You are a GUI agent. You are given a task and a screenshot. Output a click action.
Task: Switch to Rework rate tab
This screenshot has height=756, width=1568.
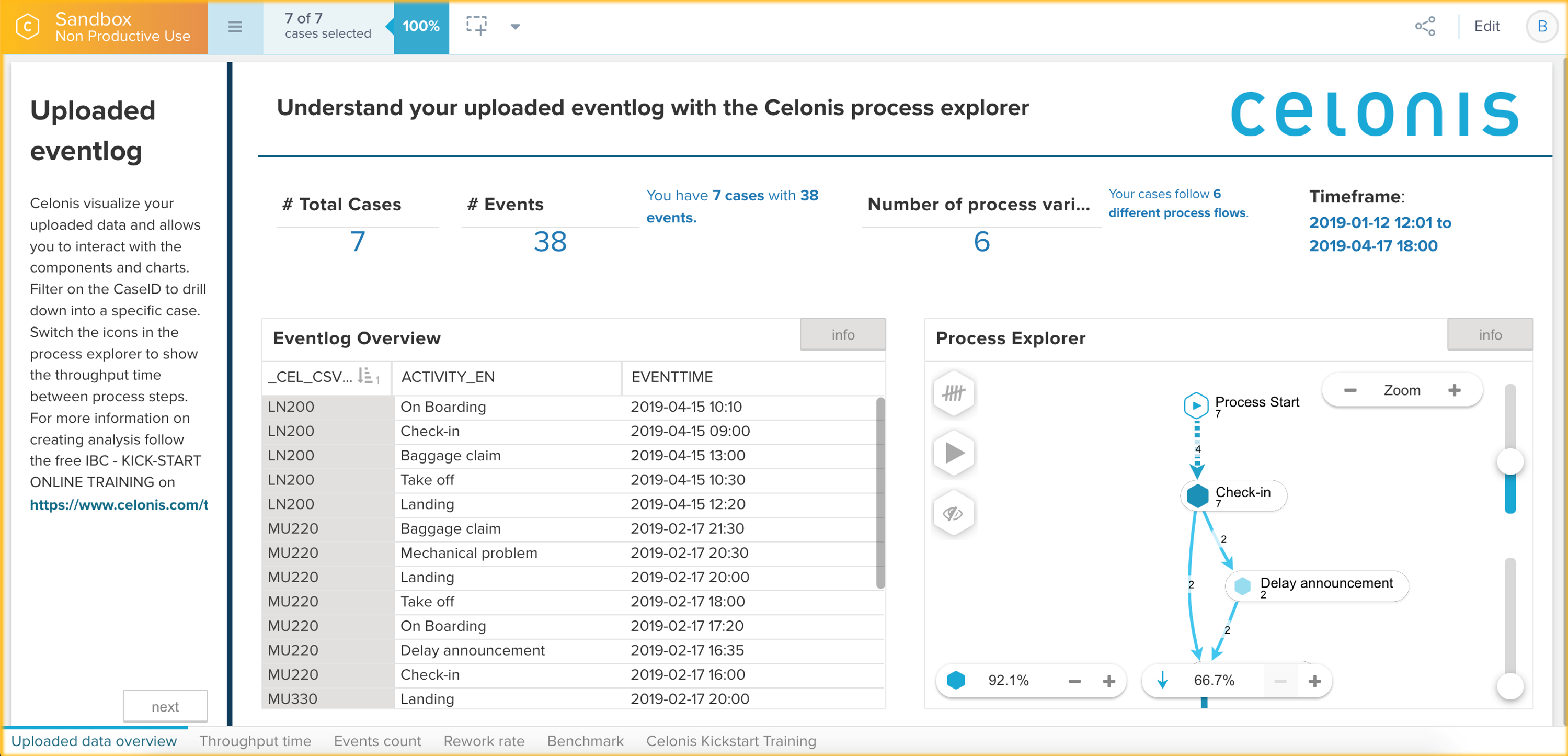point(483,741)
